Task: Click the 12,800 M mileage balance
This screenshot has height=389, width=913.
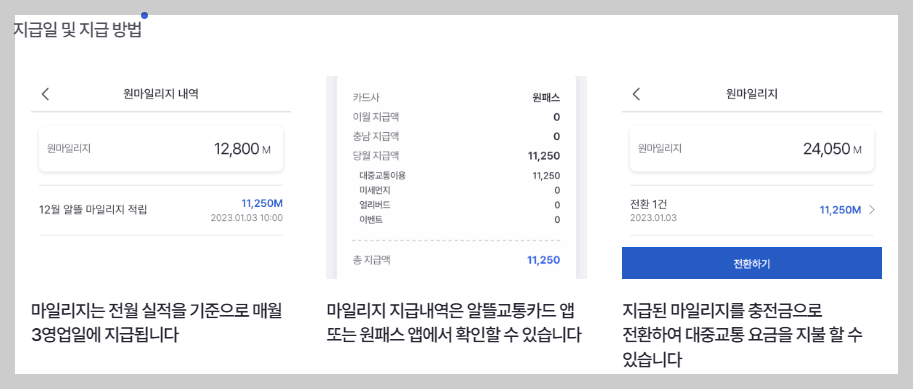Action: point(242,149)
